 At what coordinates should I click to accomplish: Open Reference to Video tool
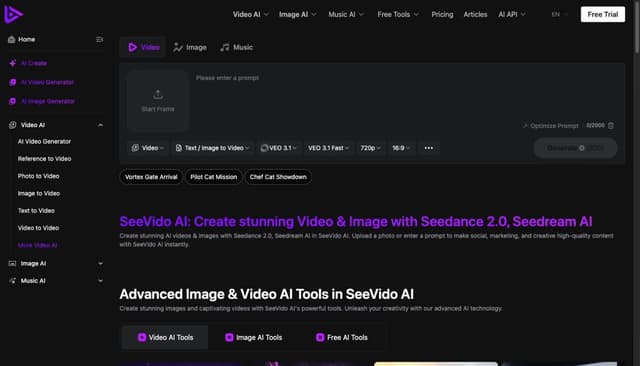[44, 159]
